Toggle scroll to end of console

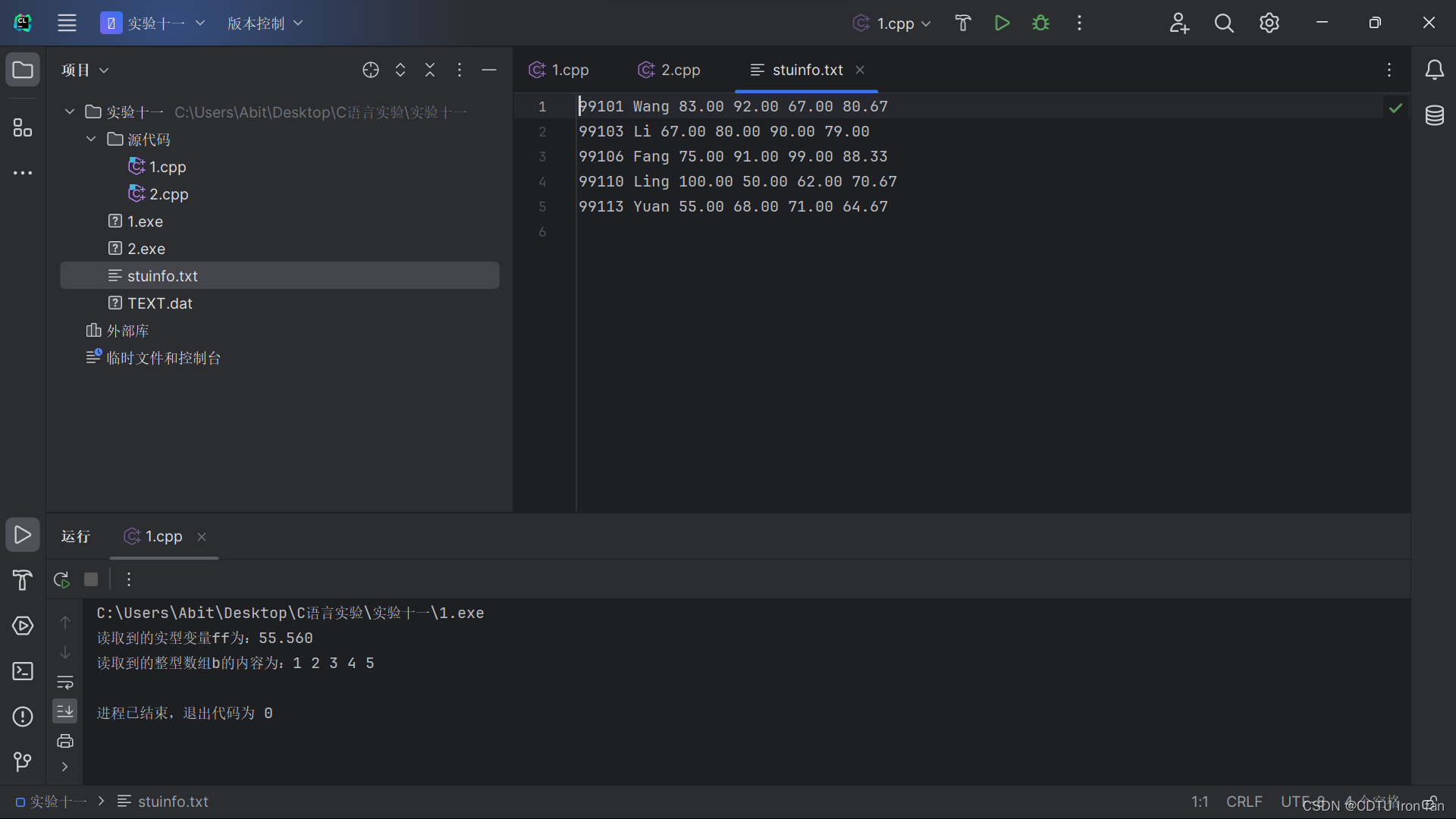coord(65,711)
